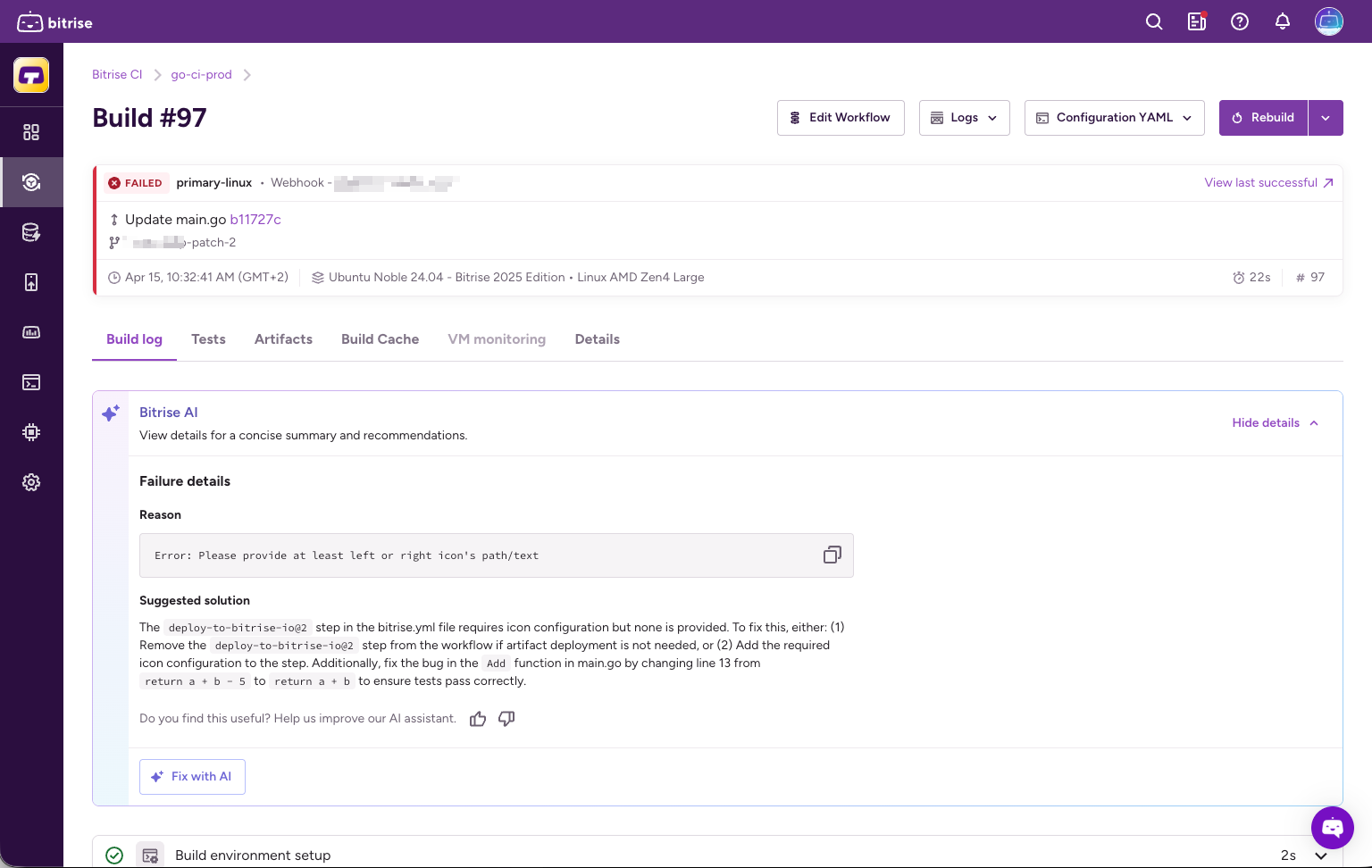1372x868 pixels.
Task: Open the CI builds icon in sidebar
Action: point(31,182)
